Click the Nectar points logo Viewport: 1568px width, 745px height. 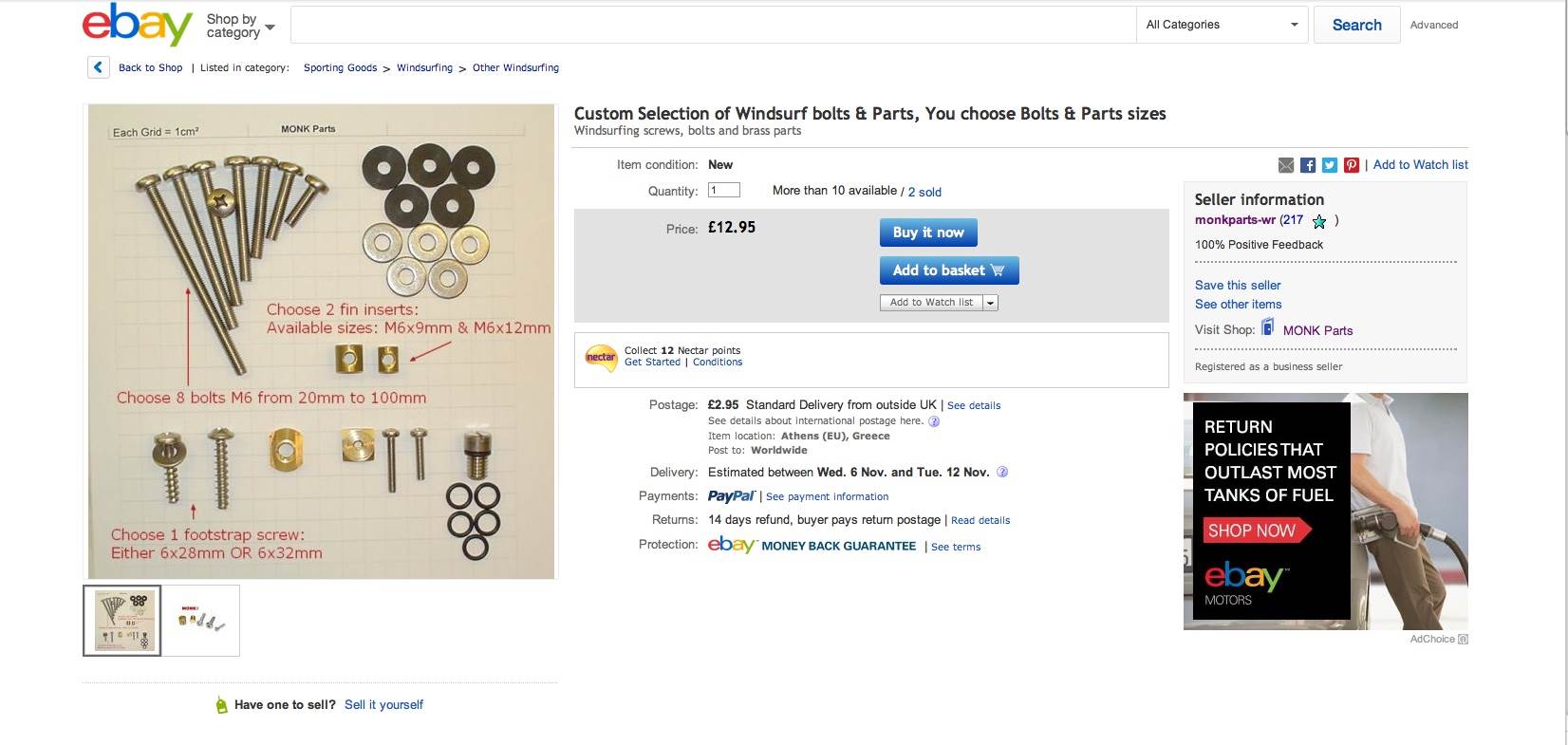pyautogui.click(x=601, y=358)
